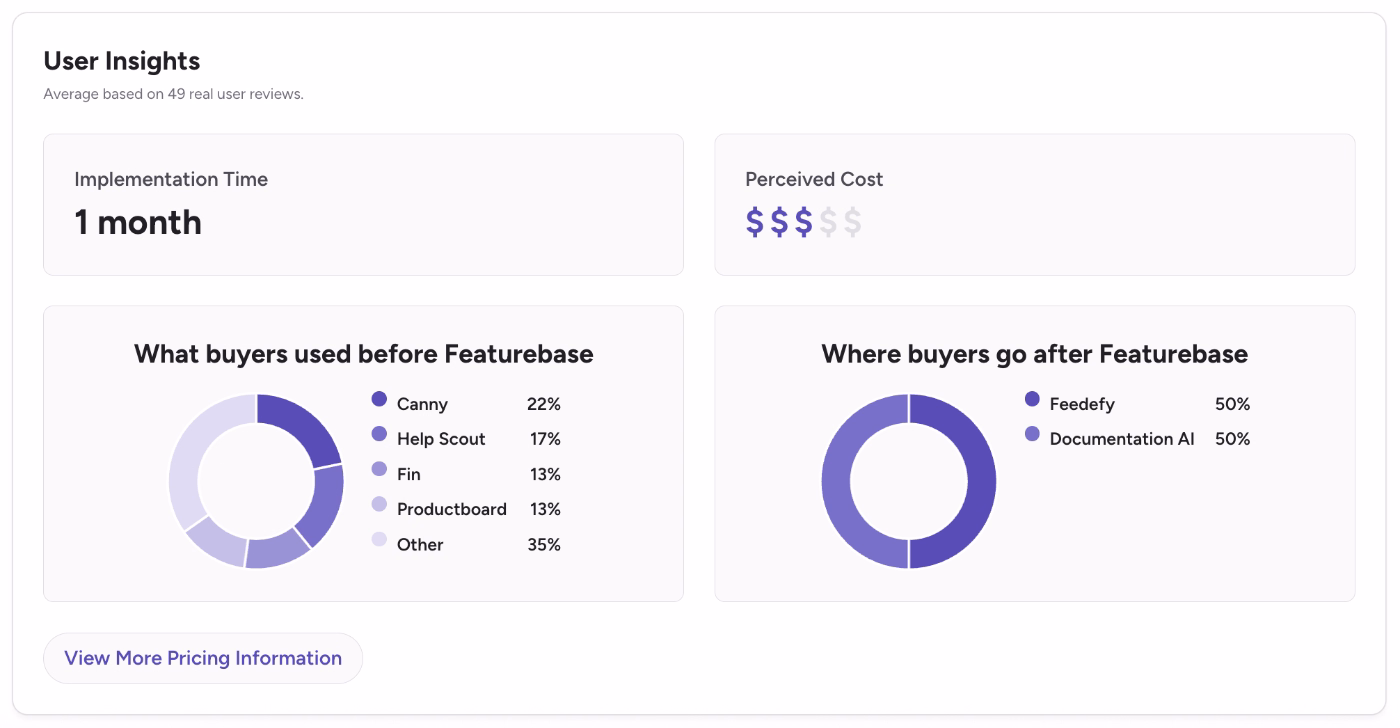Click the 'What buyers used before Featurebase' title
This screenshot has height=728, width=1400.
click(x=364, y=354)
